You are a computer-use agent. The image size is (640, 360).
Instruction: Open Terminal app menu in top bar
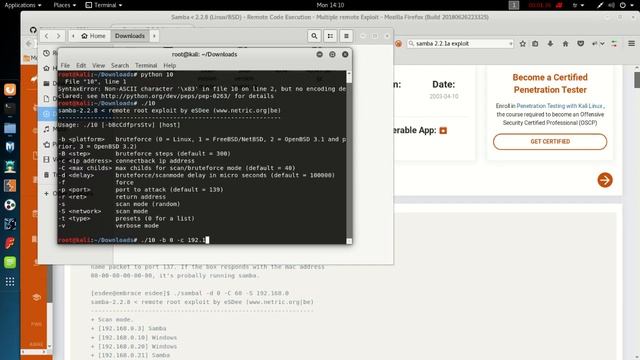(104, 5)
